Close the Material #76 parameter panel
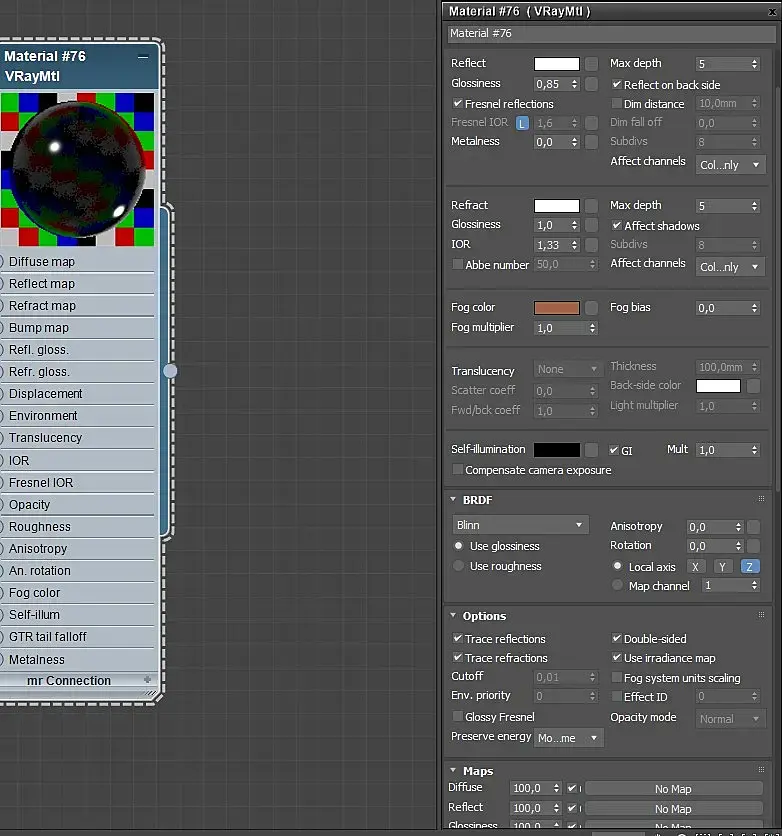782x836 pixels. pos(772,12)
